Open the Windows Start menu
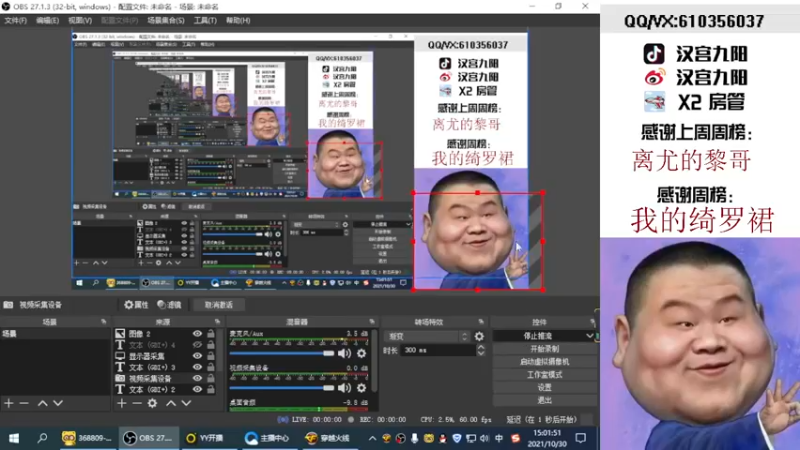800x450 pixels. pos(14,438)
